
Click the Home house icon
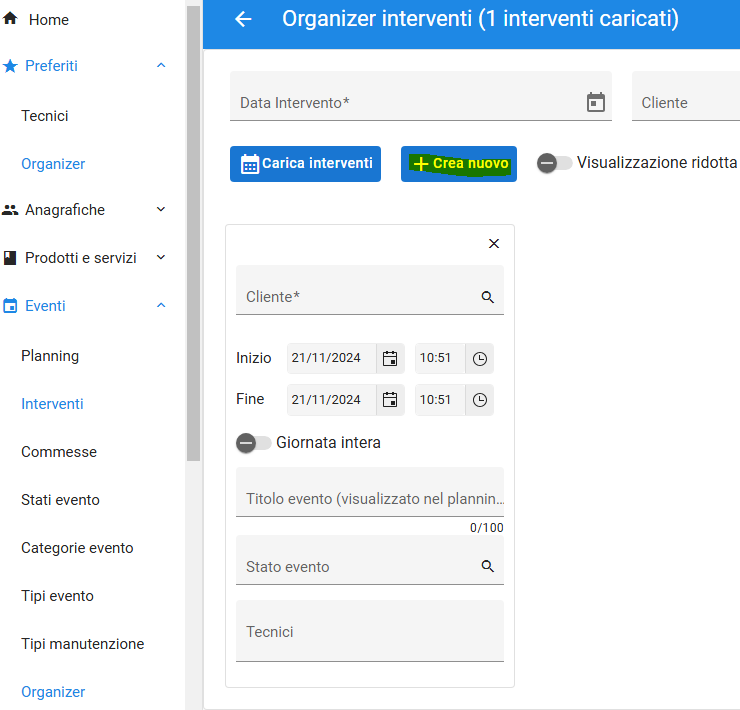coord(10,19)
